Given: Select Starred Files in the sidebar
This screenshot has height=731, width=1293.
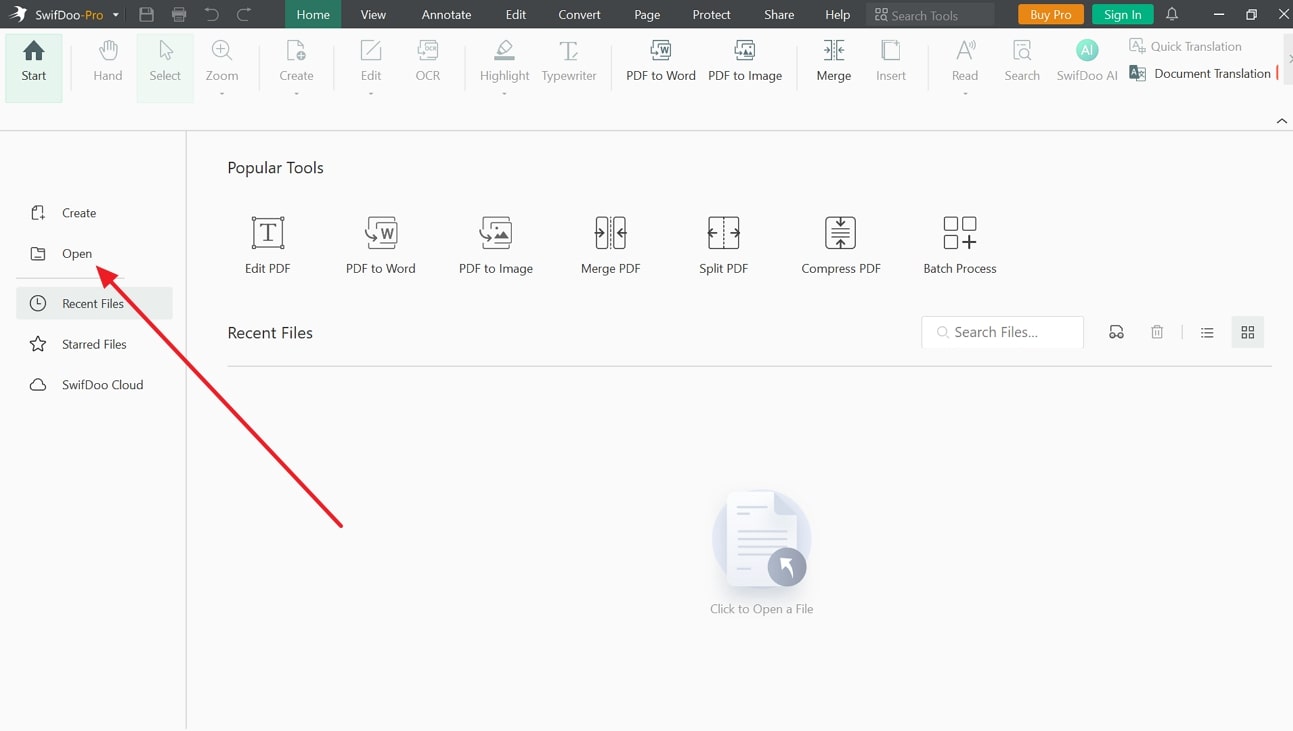Looking at the screenshot, I should click(x=94, y=344).
